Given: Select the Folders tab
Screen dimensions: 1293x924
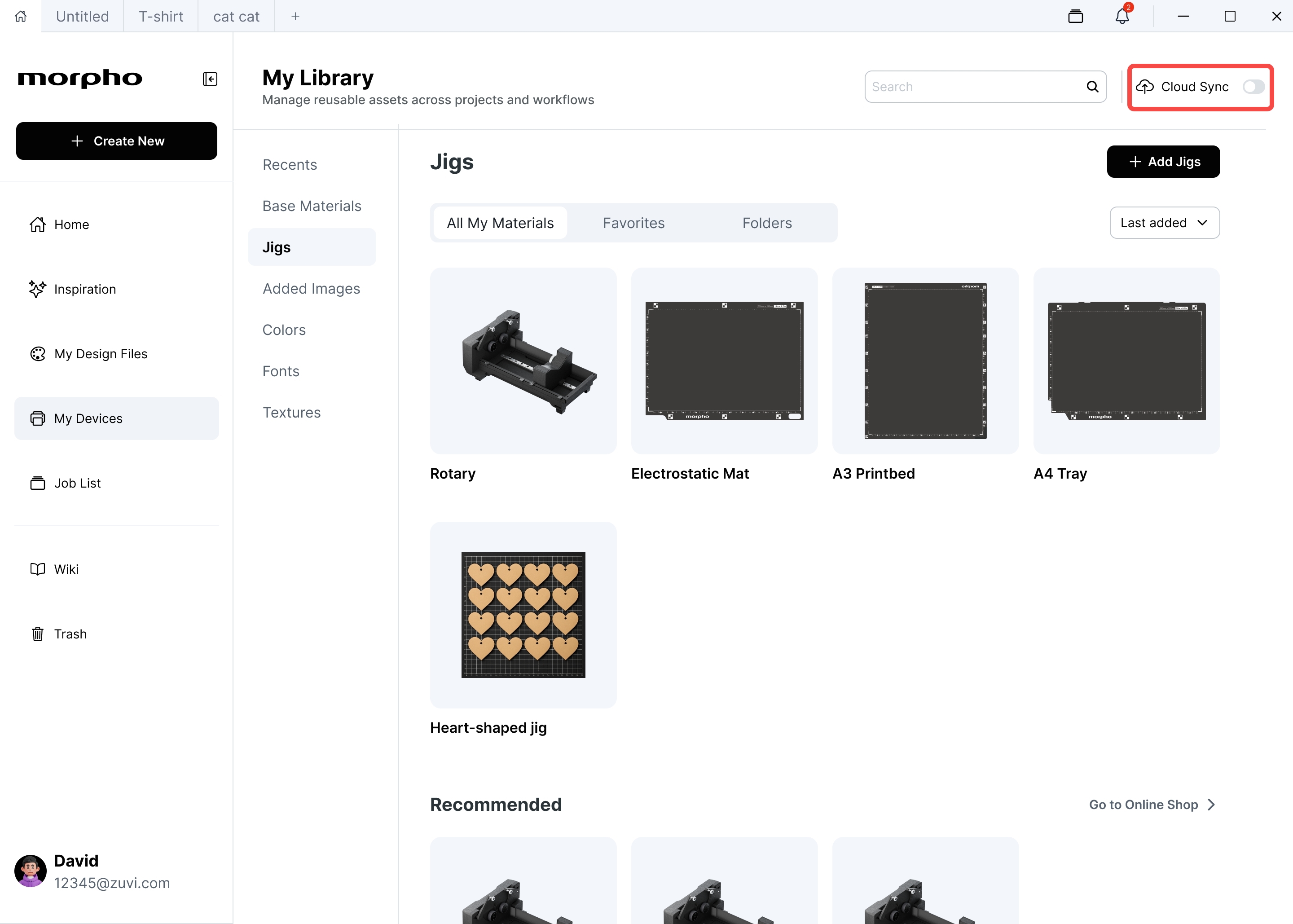Looking at the screenshot, I should [767, 222].
